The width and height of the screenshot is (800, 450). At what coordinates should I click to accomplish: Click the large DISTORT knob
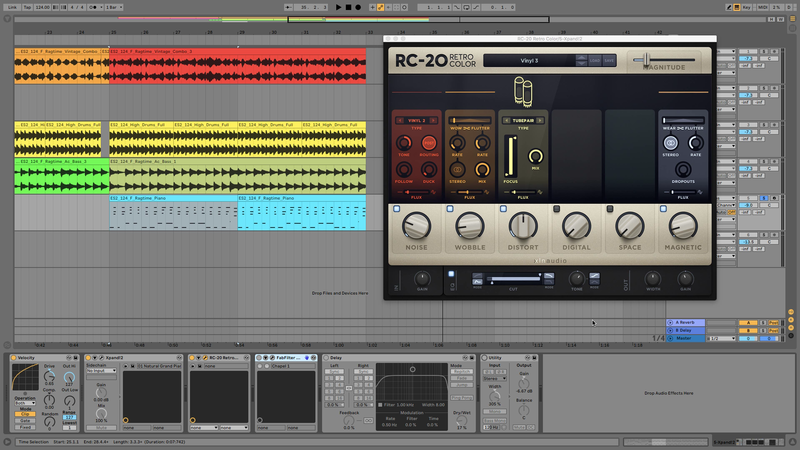(x=523, y=226)
